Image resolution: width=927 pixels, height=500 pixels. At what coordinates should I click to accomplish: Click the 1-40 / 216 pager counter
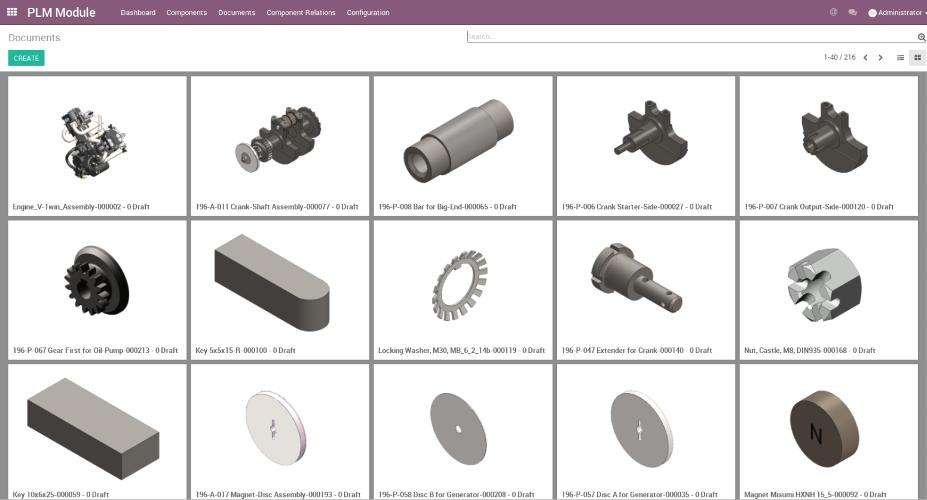(x=840, y=57)
